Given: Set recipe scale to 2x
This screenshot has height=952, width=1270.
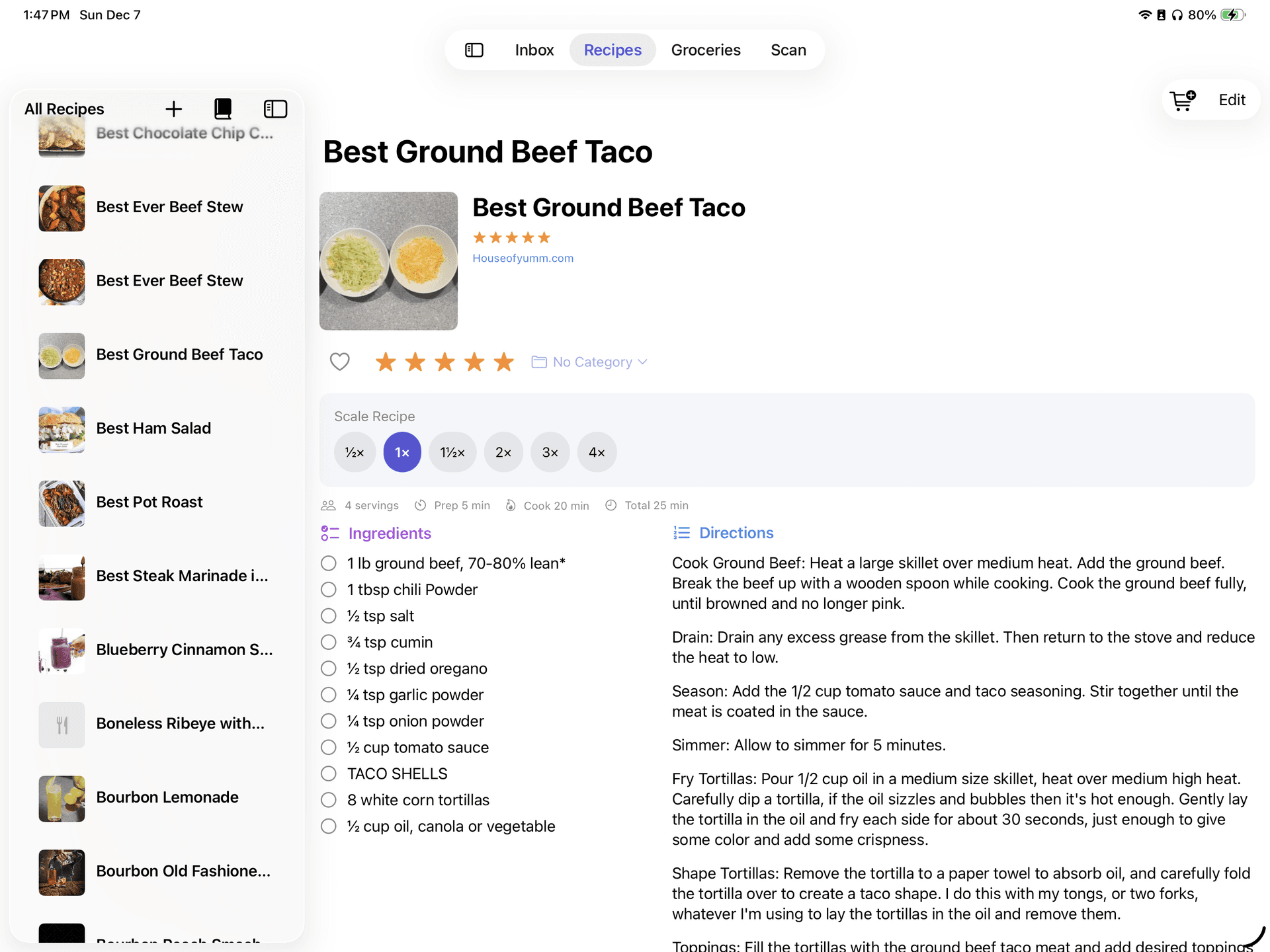Looking at the screenshot, I should pyautogui.click(x=503, y=452).
